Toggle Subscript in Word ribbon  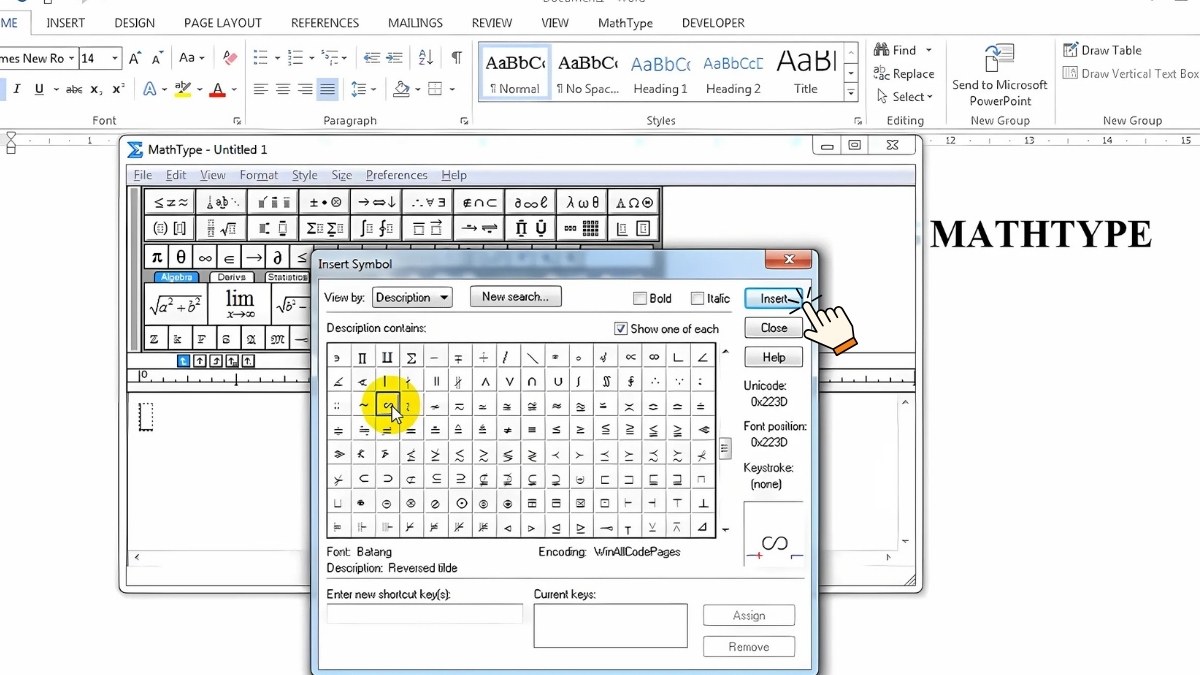[x=97, y=89]
